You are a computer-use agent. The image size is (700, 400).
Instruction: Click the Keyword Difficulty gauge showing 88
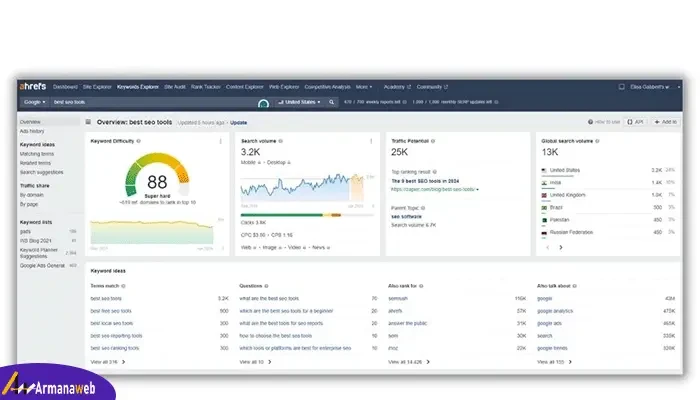[157, 176]
